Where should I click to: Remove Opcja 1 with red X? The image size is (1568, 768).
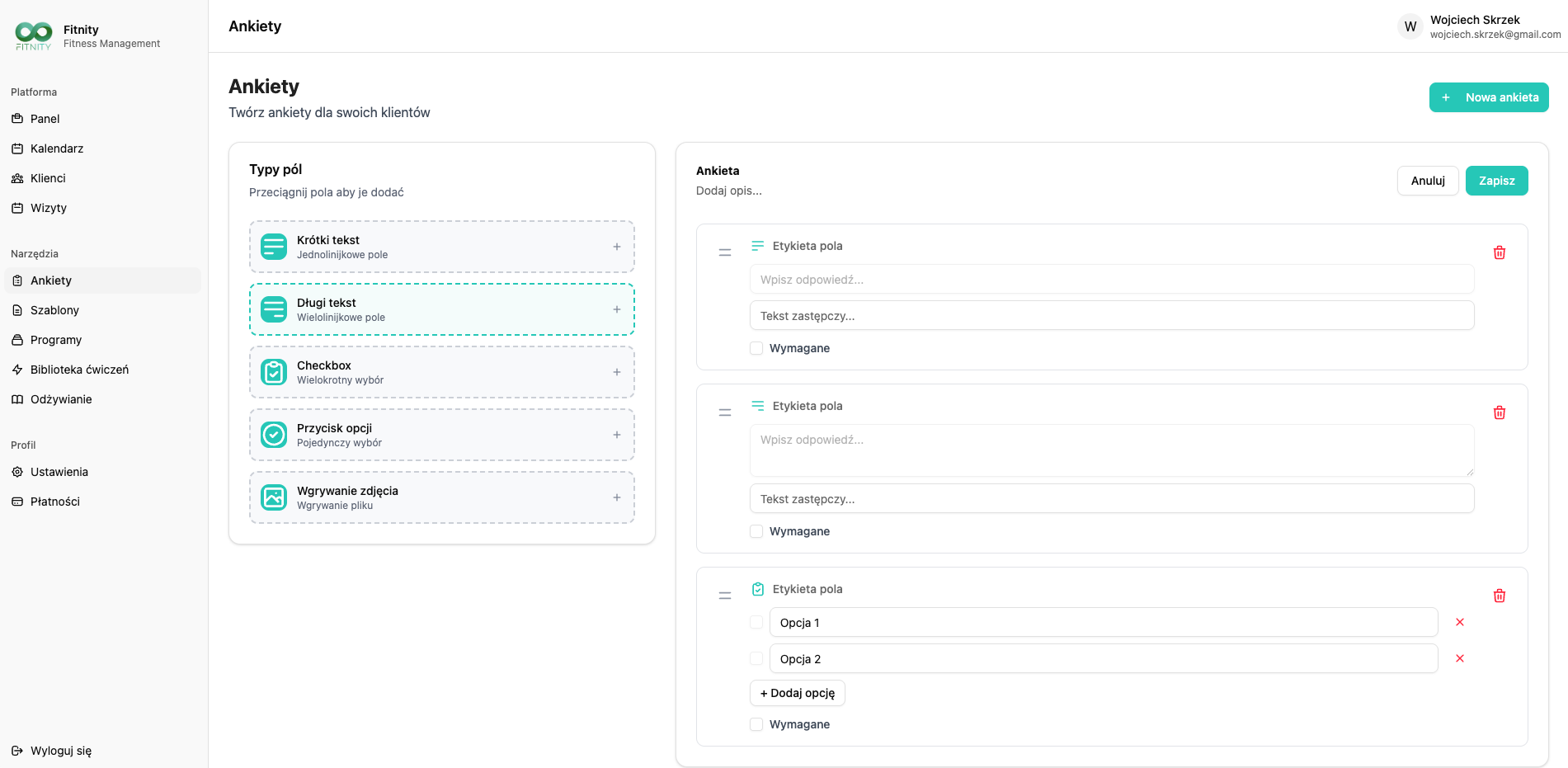pos(1459,622)
